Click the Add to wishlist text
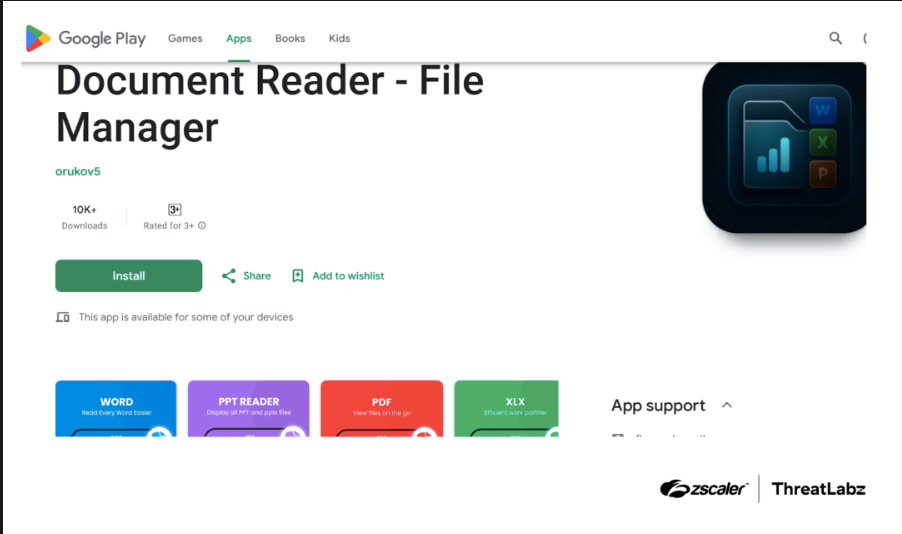902x534 pixels. (348, 276)
